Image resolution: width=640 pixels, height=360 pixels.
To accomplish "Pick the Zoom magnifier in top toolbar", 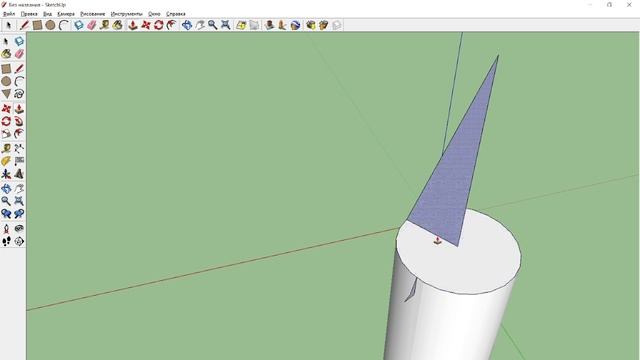I will [212, 25].
